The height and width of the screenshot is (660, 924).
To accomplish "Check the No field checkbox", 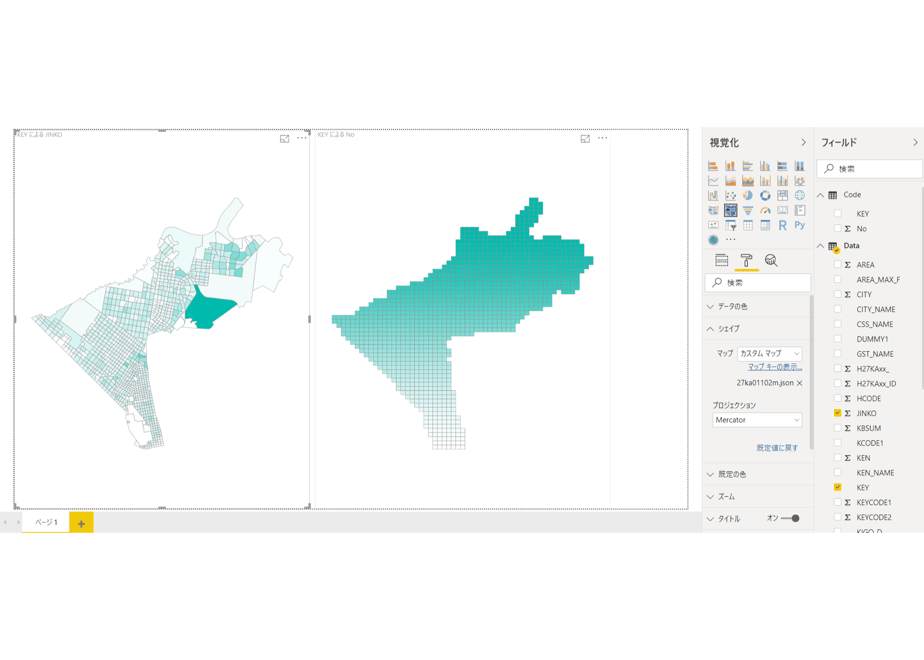I will point(837,228).
